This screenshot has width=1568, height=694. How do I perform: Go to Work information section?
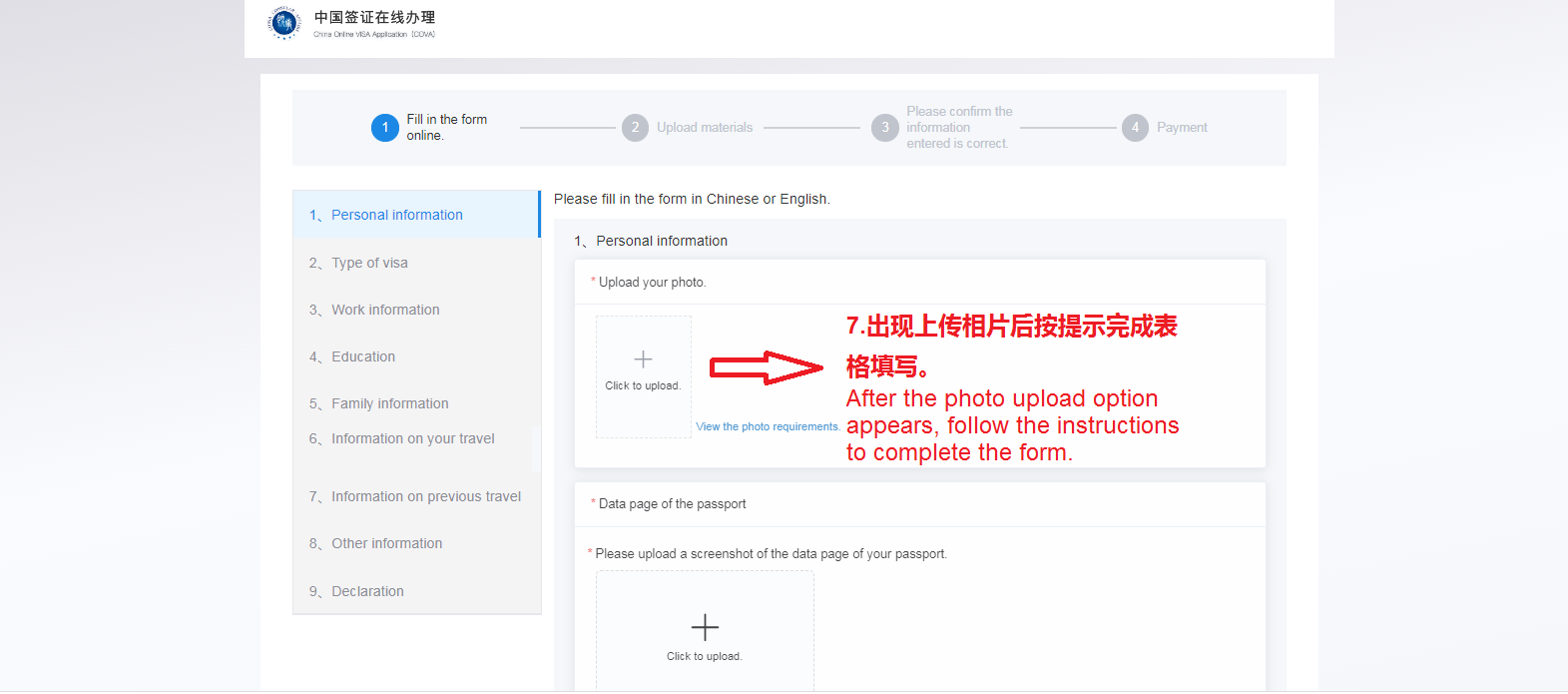(416, 310)
